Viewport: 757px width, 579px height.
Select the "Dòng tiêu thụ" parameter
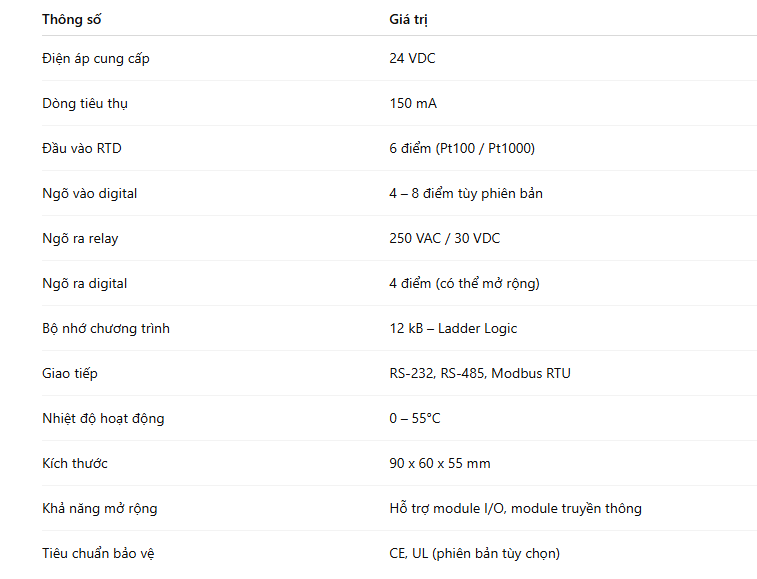85,103
